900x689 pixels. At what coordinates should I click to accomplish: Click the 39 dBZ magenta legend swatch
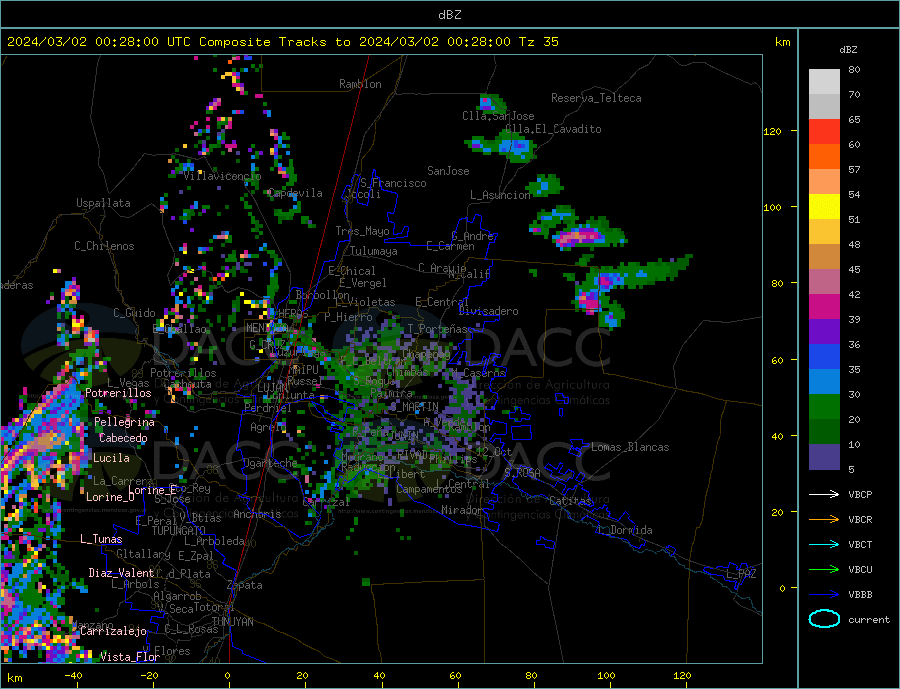(824, 307)
